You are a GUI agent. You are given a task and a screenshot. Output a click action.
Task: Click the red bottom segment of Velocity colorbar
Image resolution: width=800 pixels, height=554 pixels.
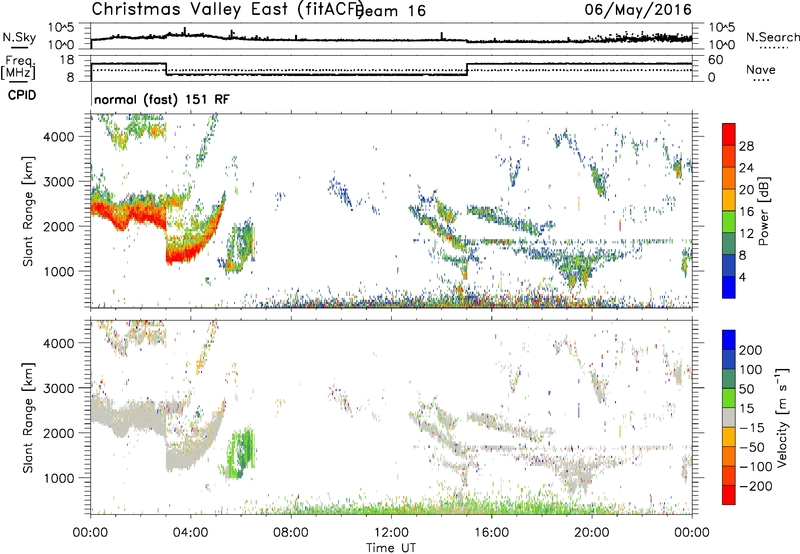729,495
